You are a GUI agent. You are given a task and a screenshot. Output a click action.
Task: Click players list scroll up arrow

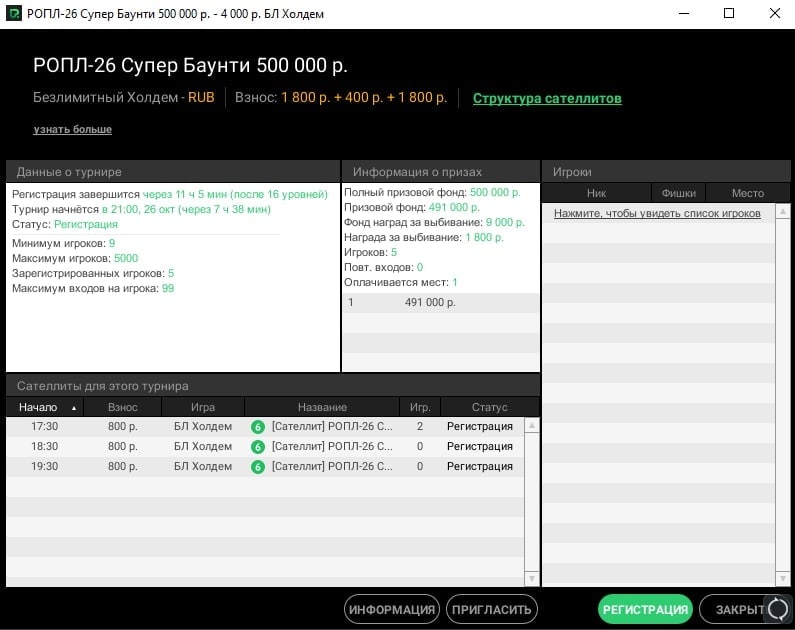click(x=783, y=211)
